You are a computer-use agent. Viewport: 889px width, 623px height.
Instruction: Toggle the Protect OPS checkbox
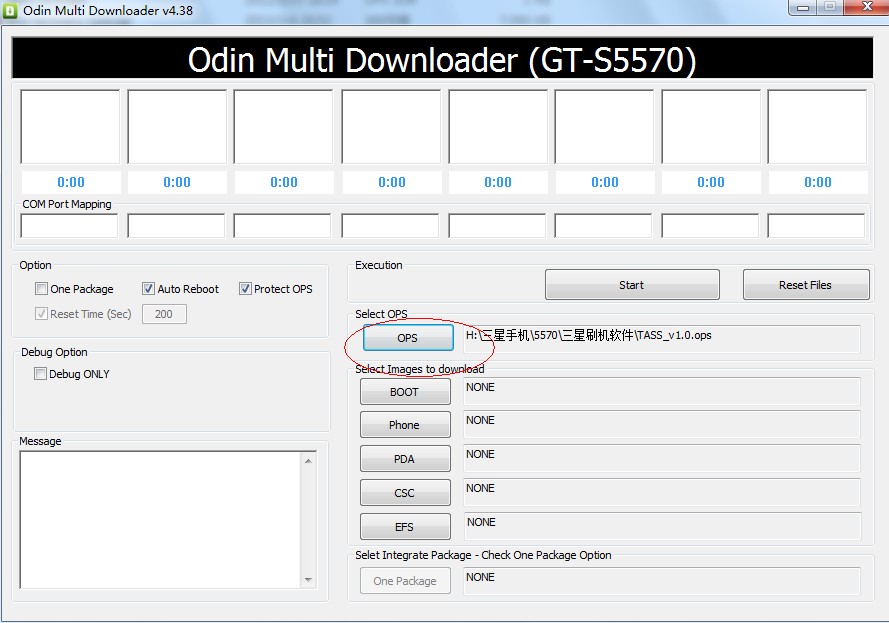pos(245,289)
